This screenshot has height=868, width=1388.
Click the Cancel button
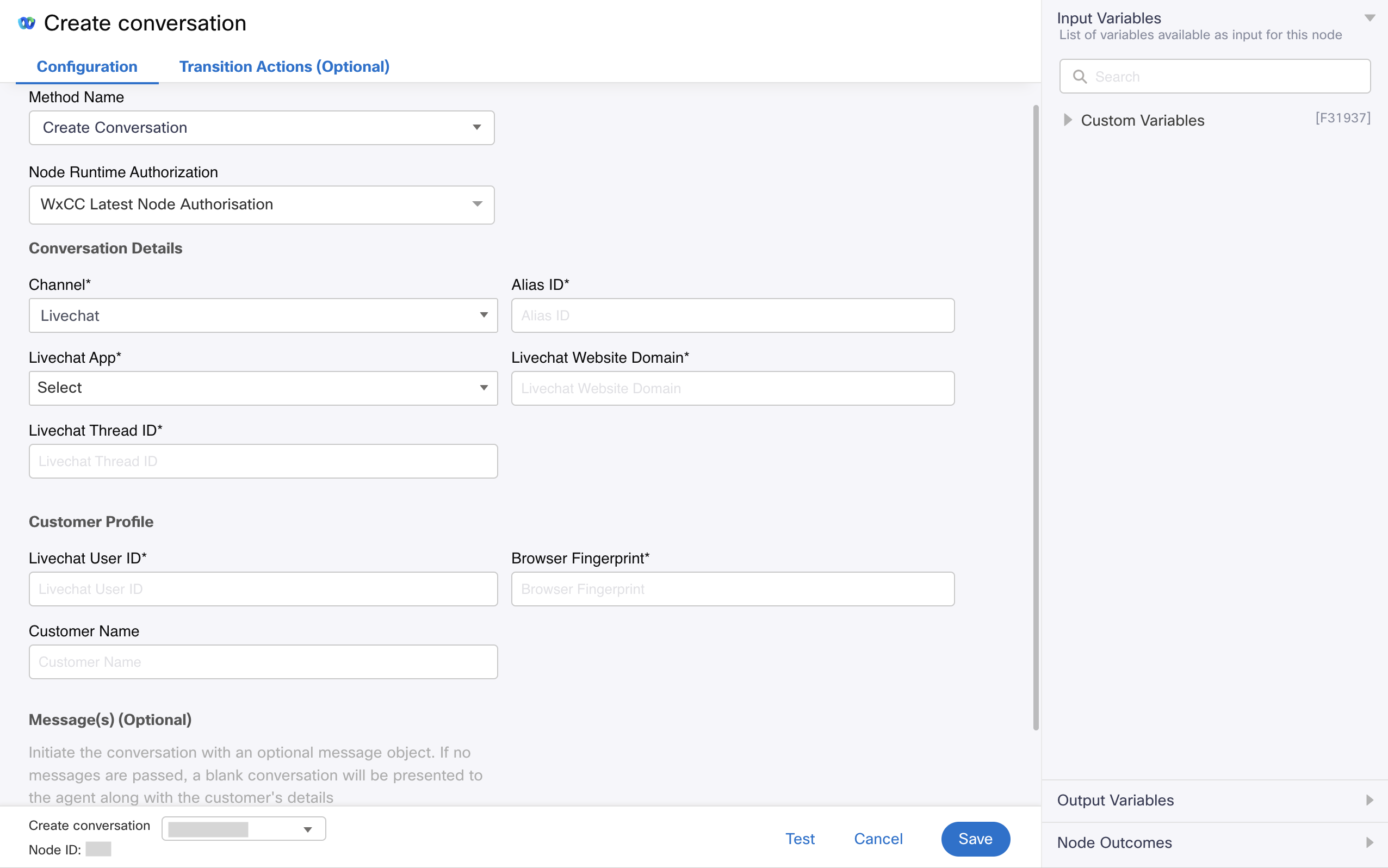tap(877, 839)
